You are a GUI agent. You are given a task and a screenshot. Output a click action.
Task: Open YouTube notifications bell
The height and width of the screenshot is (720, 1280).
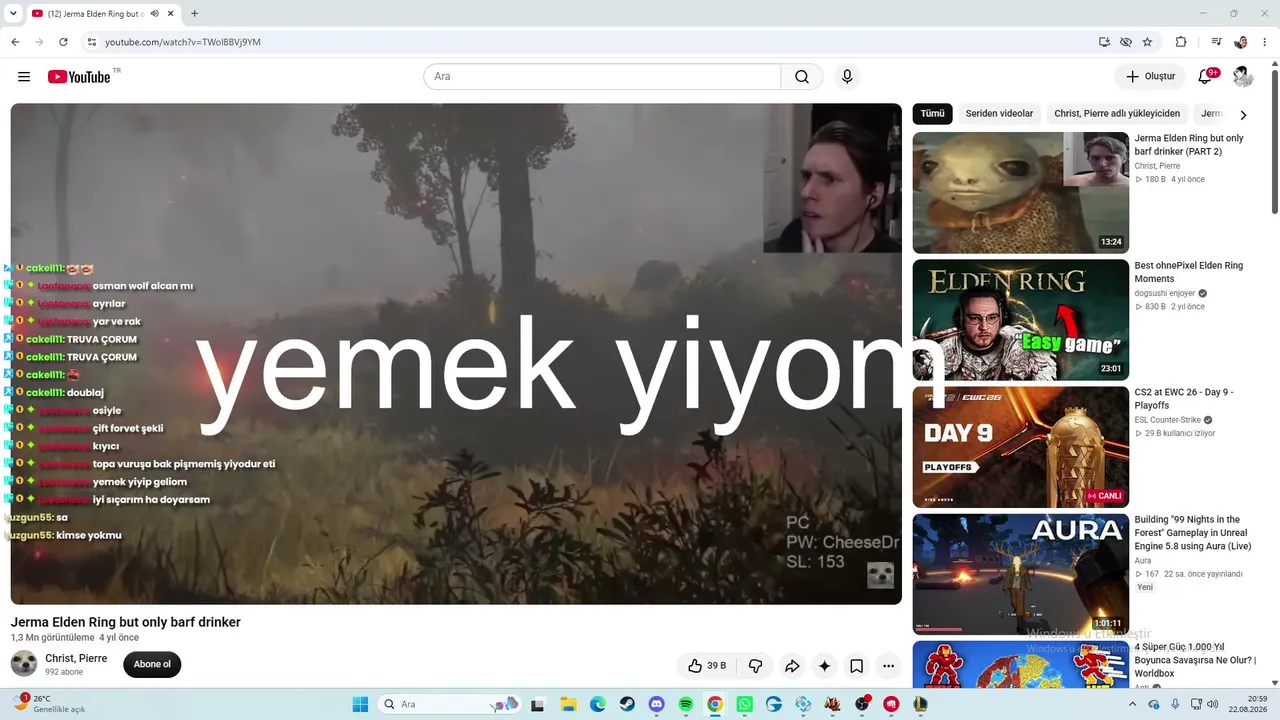[x=1206, y=77]
